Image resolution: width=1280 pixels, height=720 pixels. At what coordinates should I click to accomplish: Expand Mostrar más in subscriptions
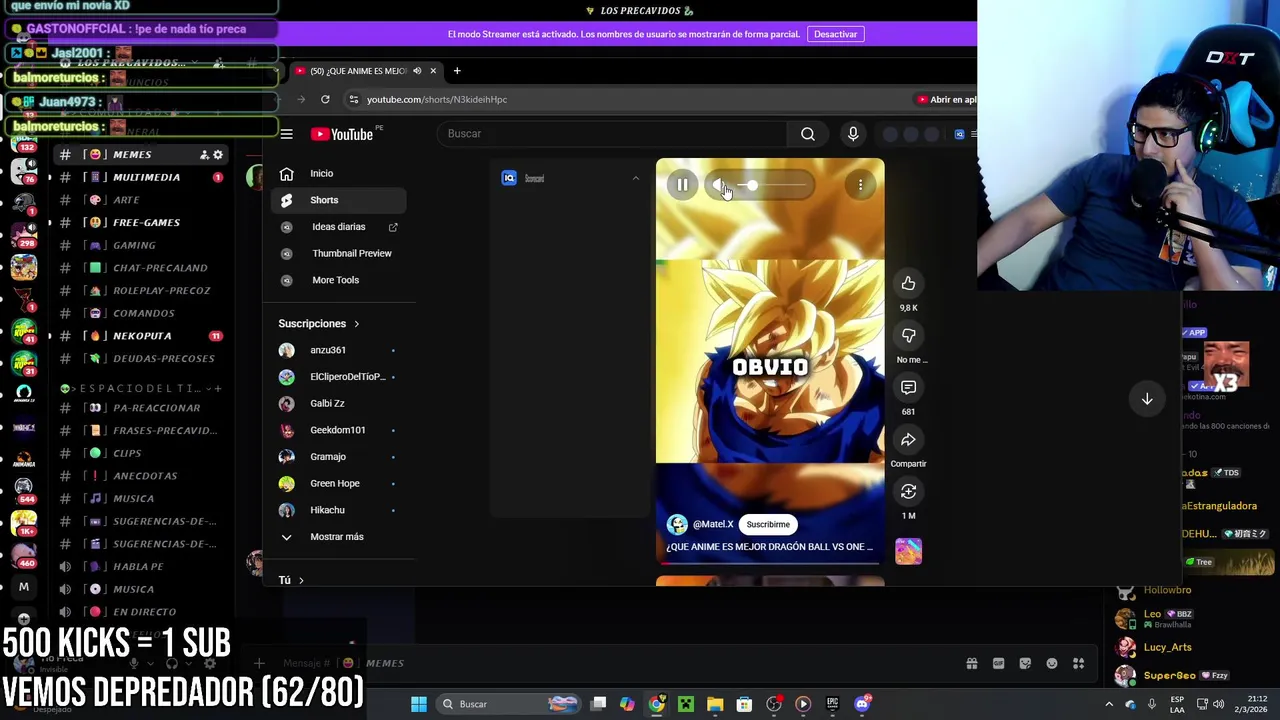339,537
